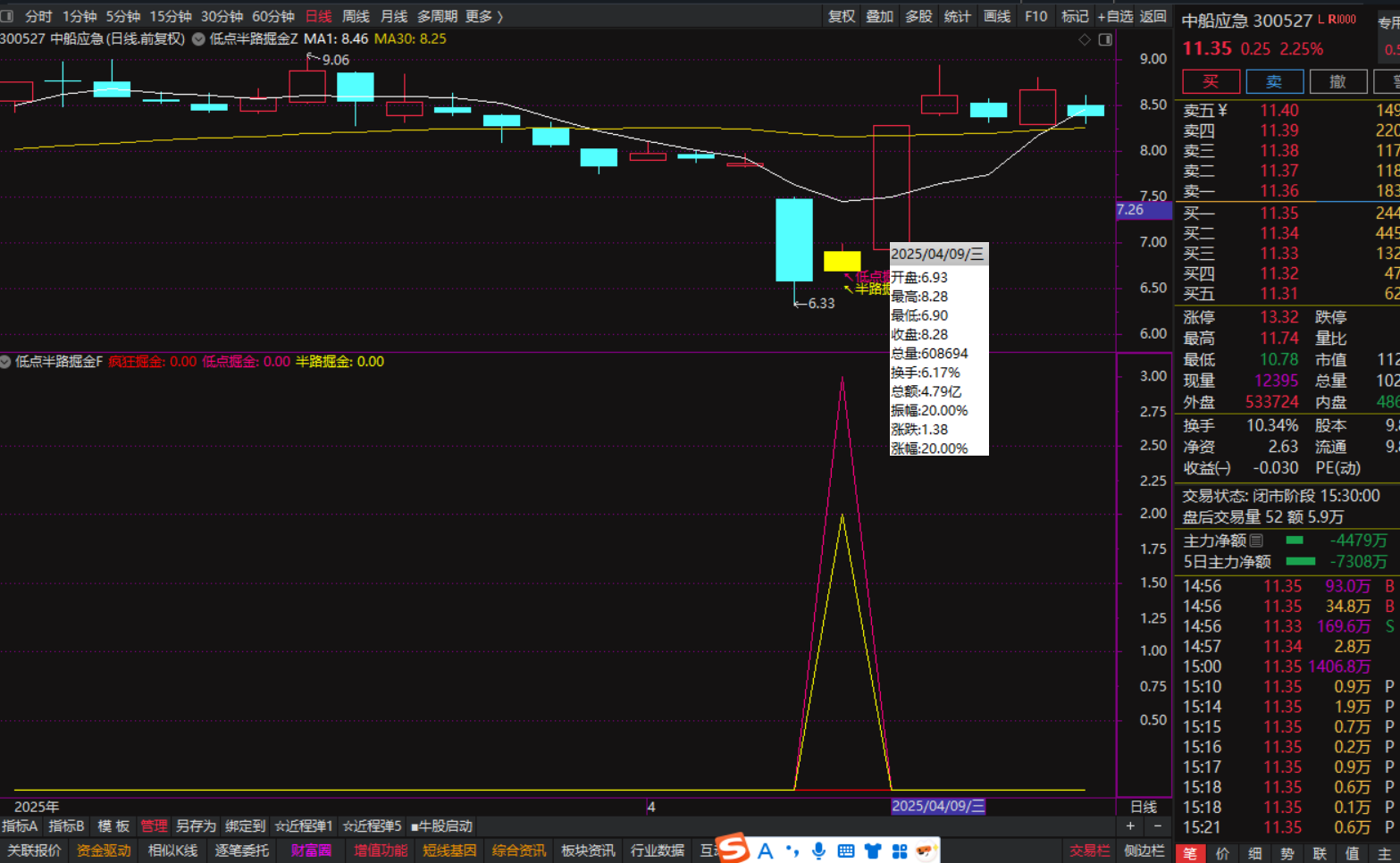Open the toolbox grid icon in input bar
This screenshot has height=863, width=1400.
coord(899,850)
